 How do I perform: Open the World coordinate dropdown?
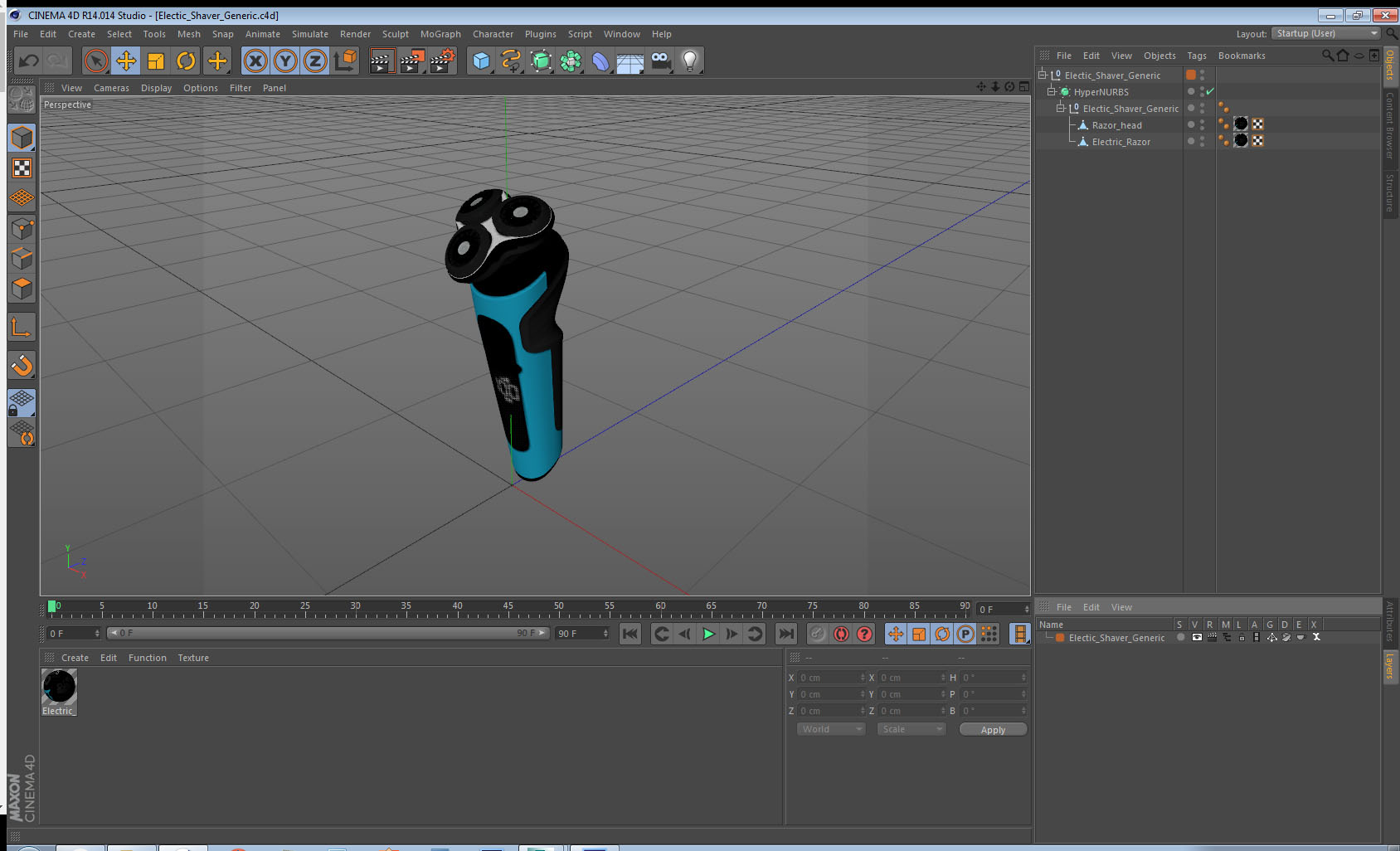[x=831, y=729]
